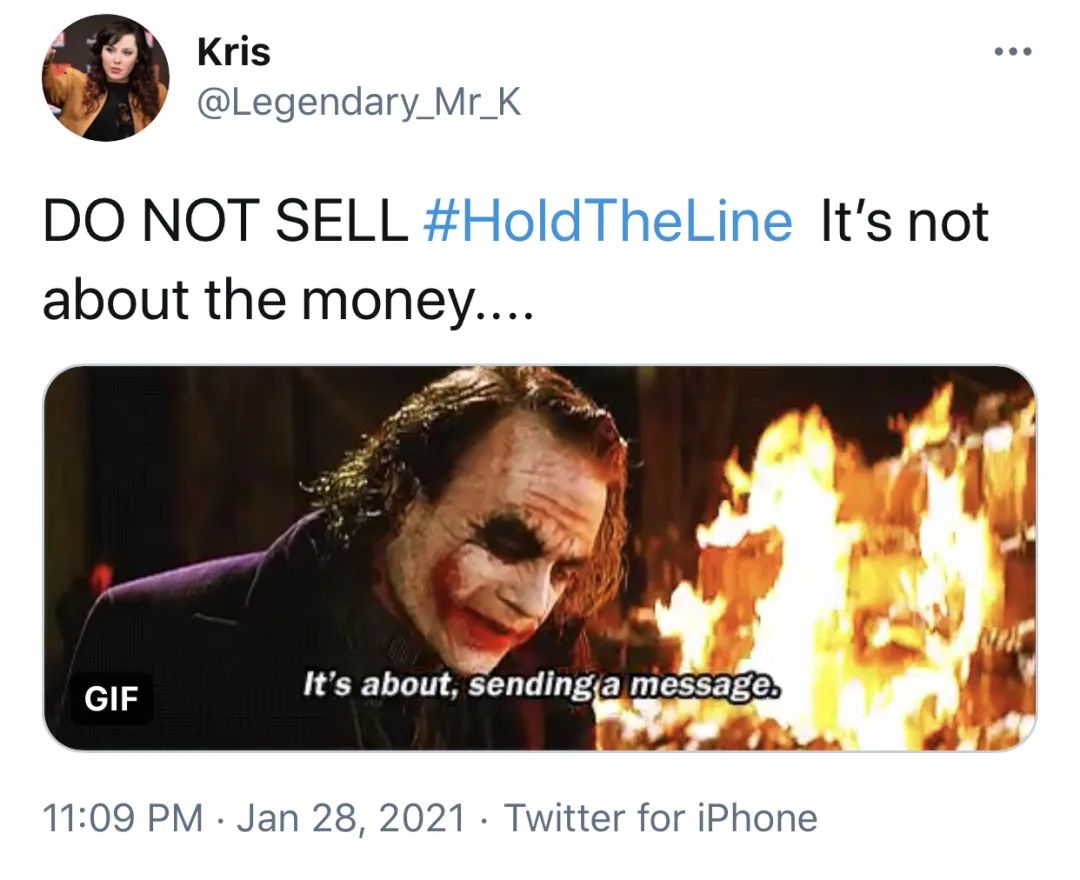Click the "DO NOT SELL" tweet text

tap(225, 222)
